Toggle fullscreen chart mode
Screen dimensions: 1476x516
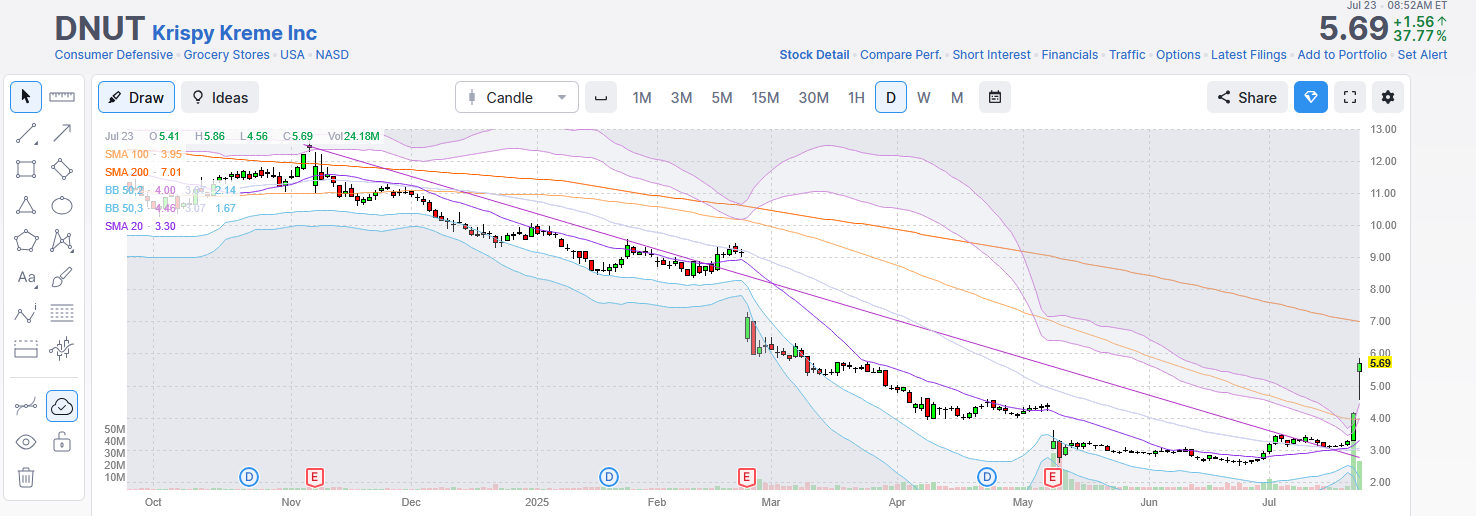pos(1350,97)
